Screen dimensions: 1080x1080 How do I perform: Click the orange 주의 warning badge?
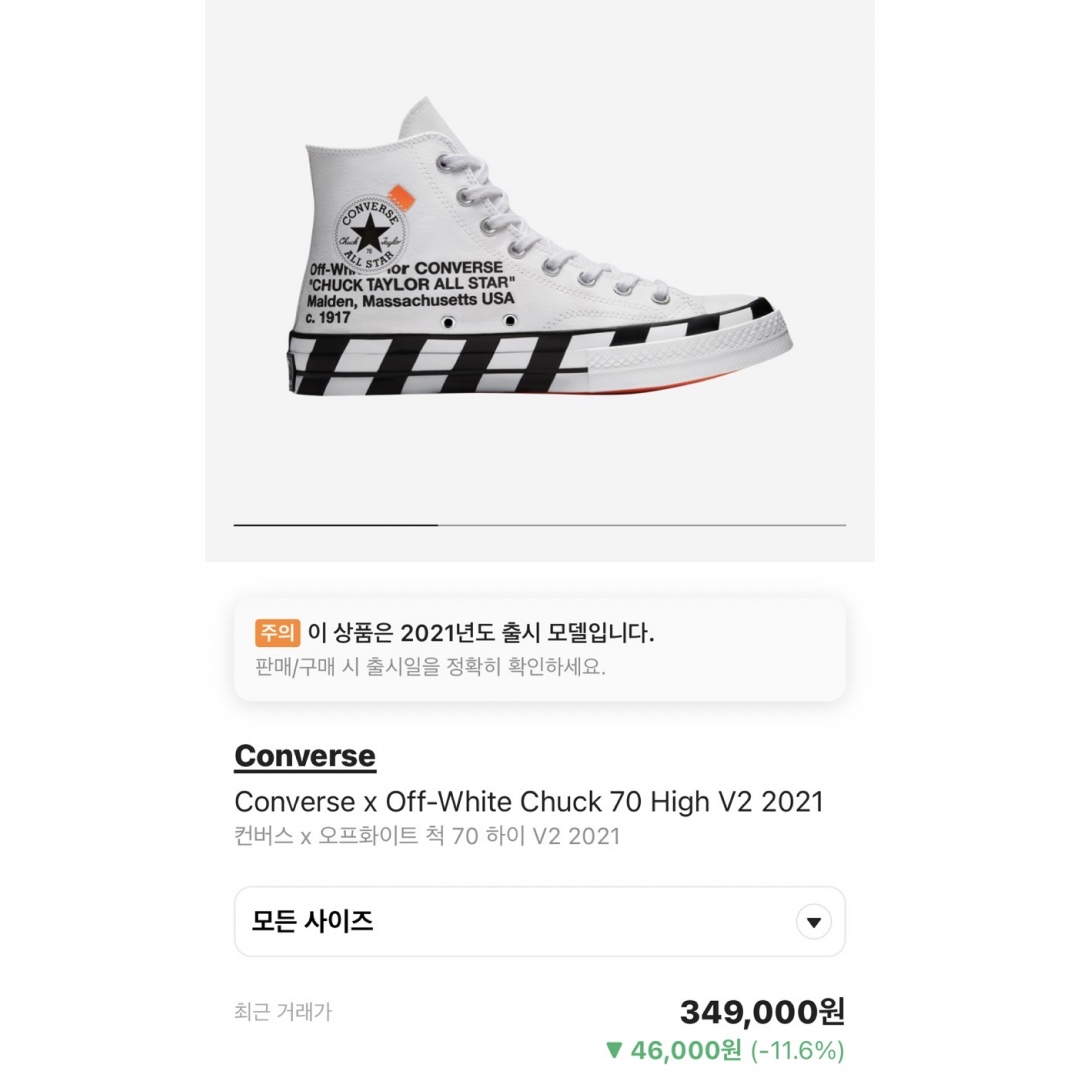click(x=277, y=632)
